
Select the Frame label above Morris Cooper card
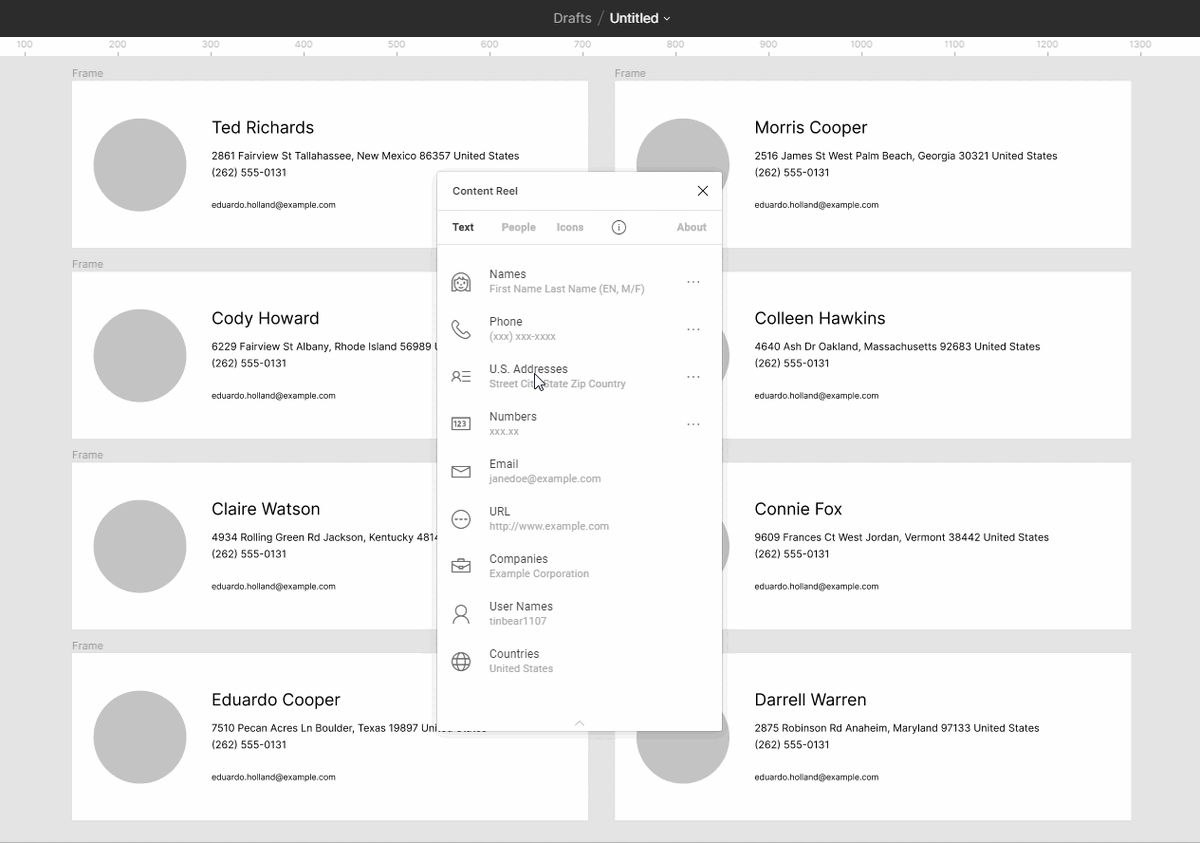[630, 73]
